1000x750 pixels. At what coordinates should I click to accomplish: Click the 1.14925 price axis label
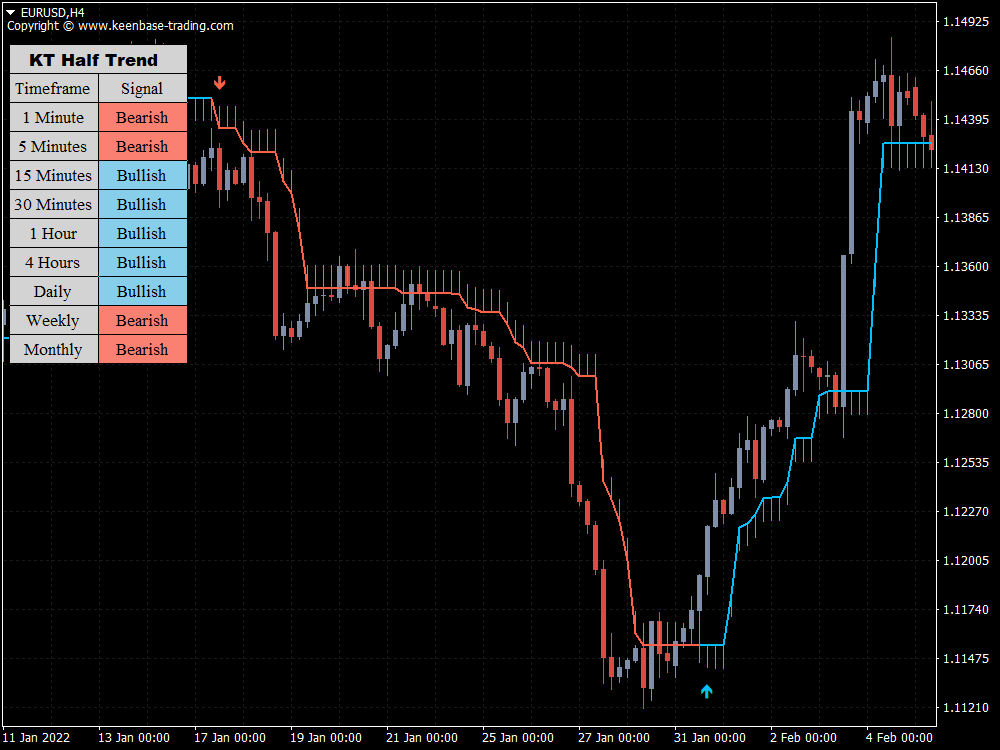point(966,22)
